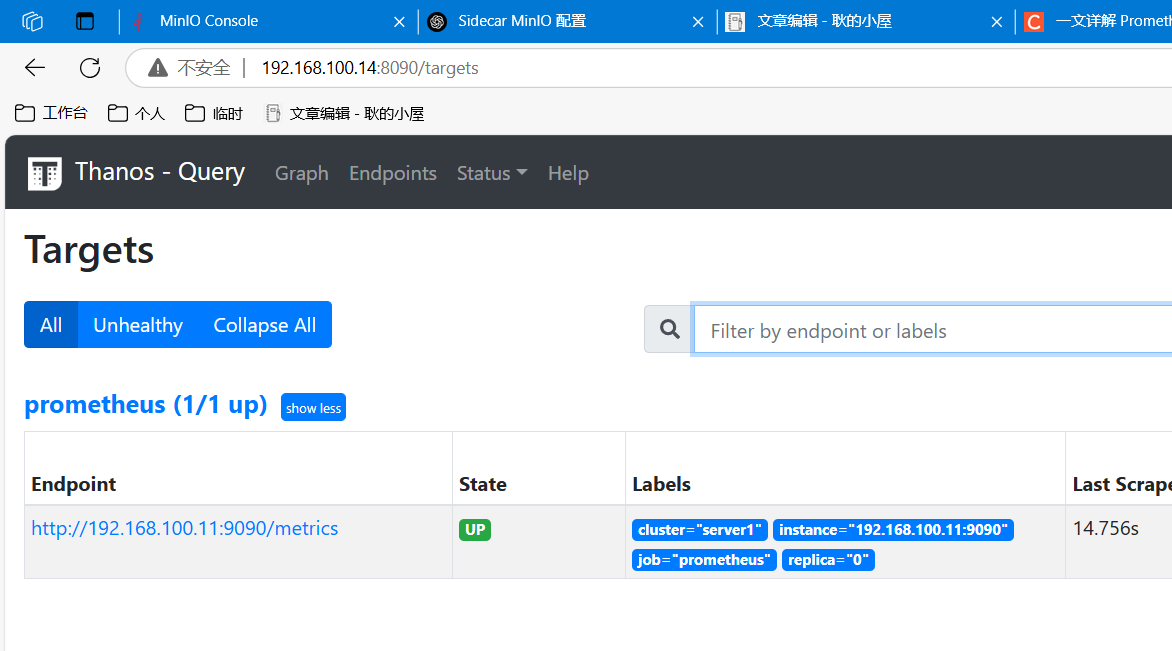The image size is (1172, 651).
Task: Click the search magnifier icon
Action: tap(669, 329)
